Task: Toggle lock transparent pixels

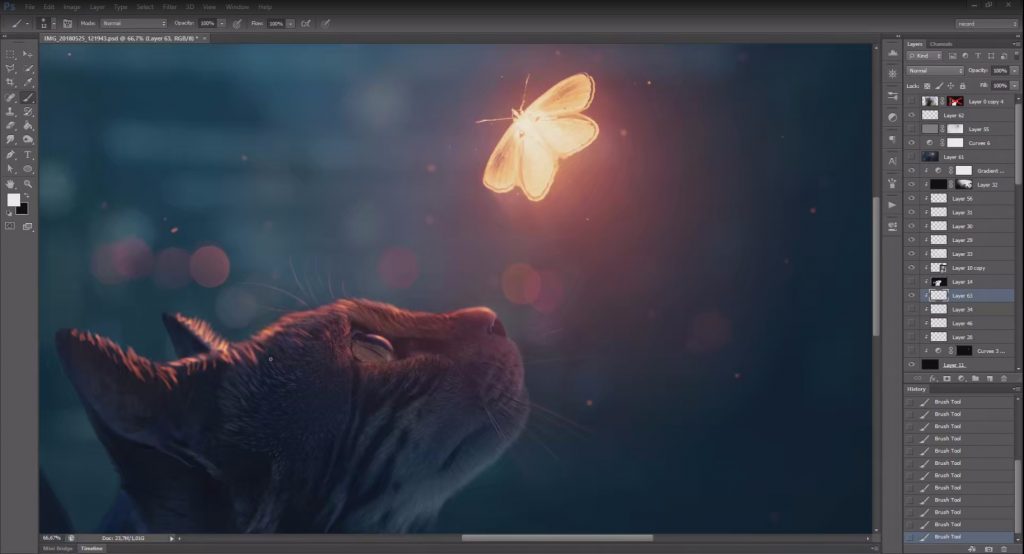Action: (x=927, y=86)
